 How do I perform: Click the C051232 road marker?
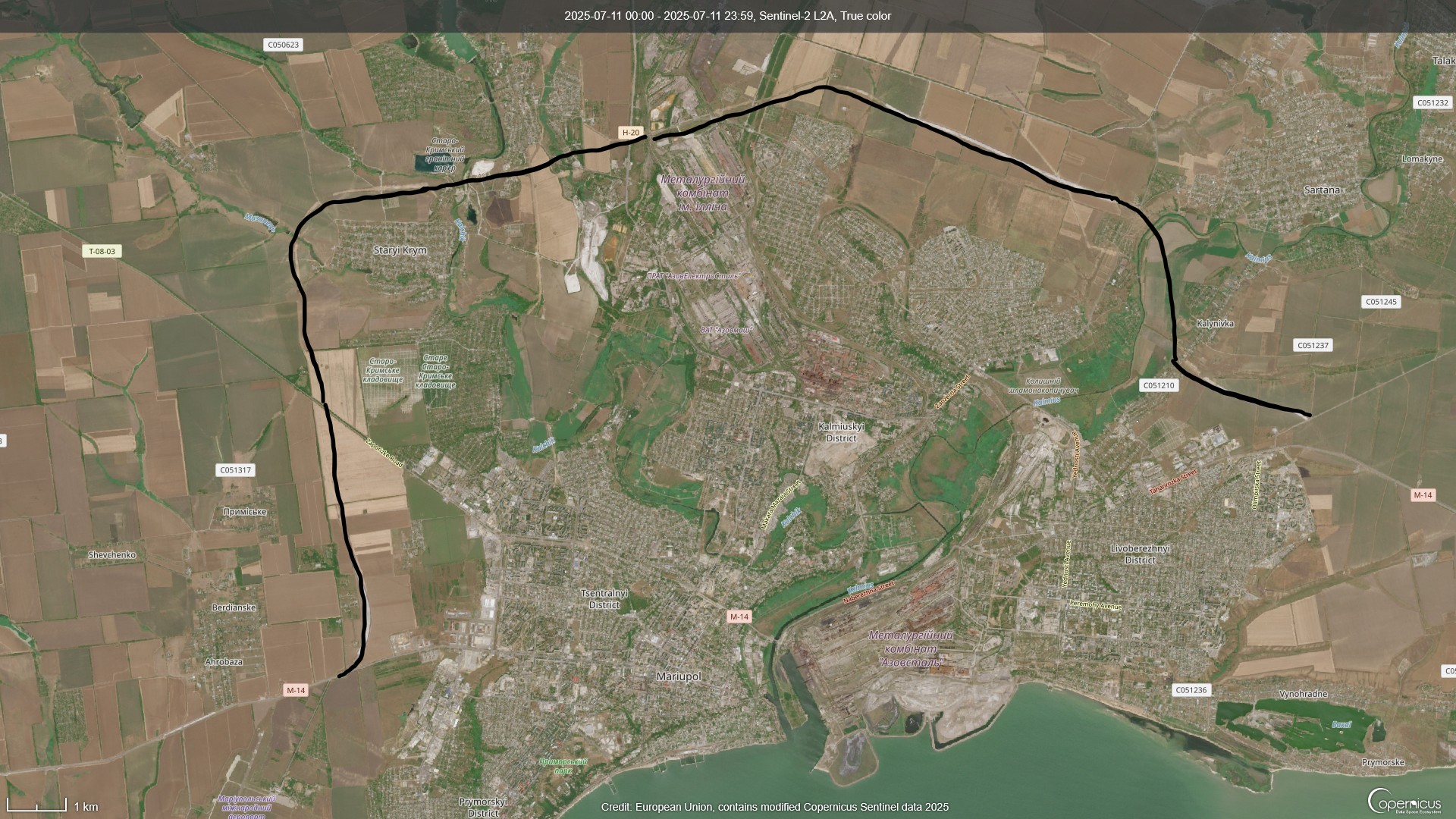tap(1432, 102)
